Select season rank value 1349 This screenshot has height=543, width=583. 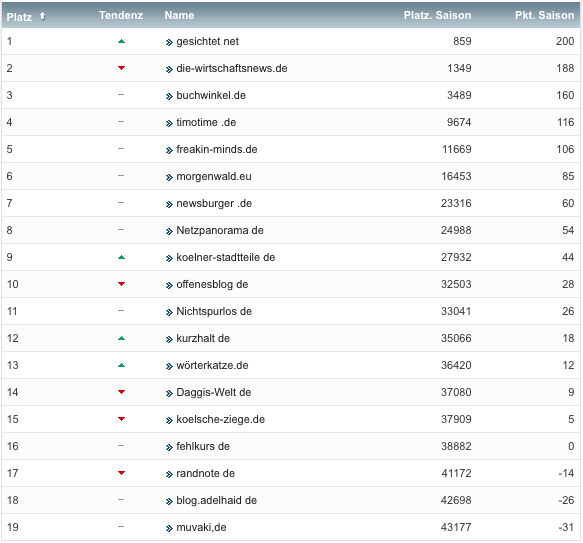pyautogui.click(x=459, y=68)
